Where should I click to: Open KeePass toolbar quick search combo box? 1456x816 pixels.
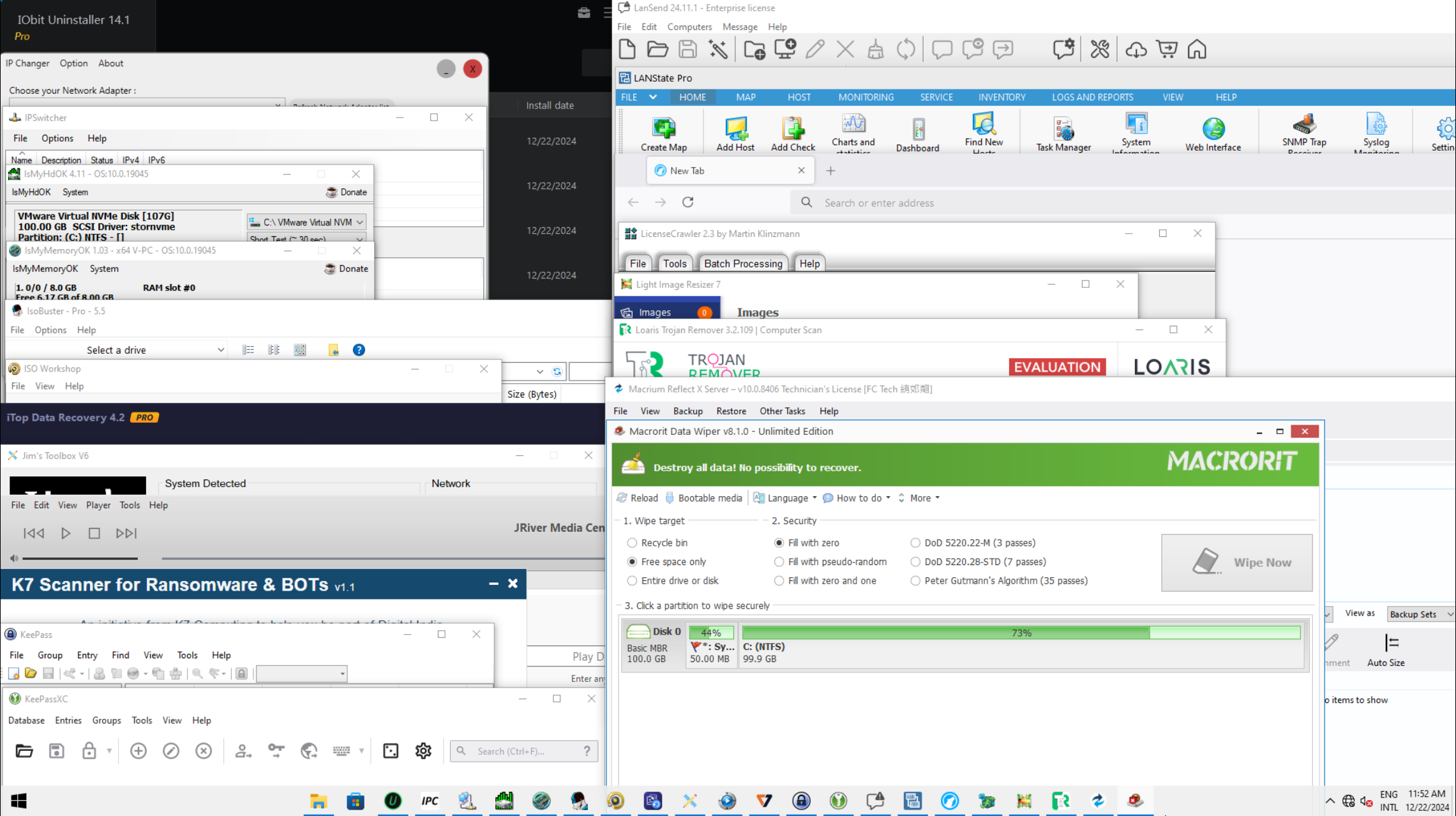tap(302, 674)
